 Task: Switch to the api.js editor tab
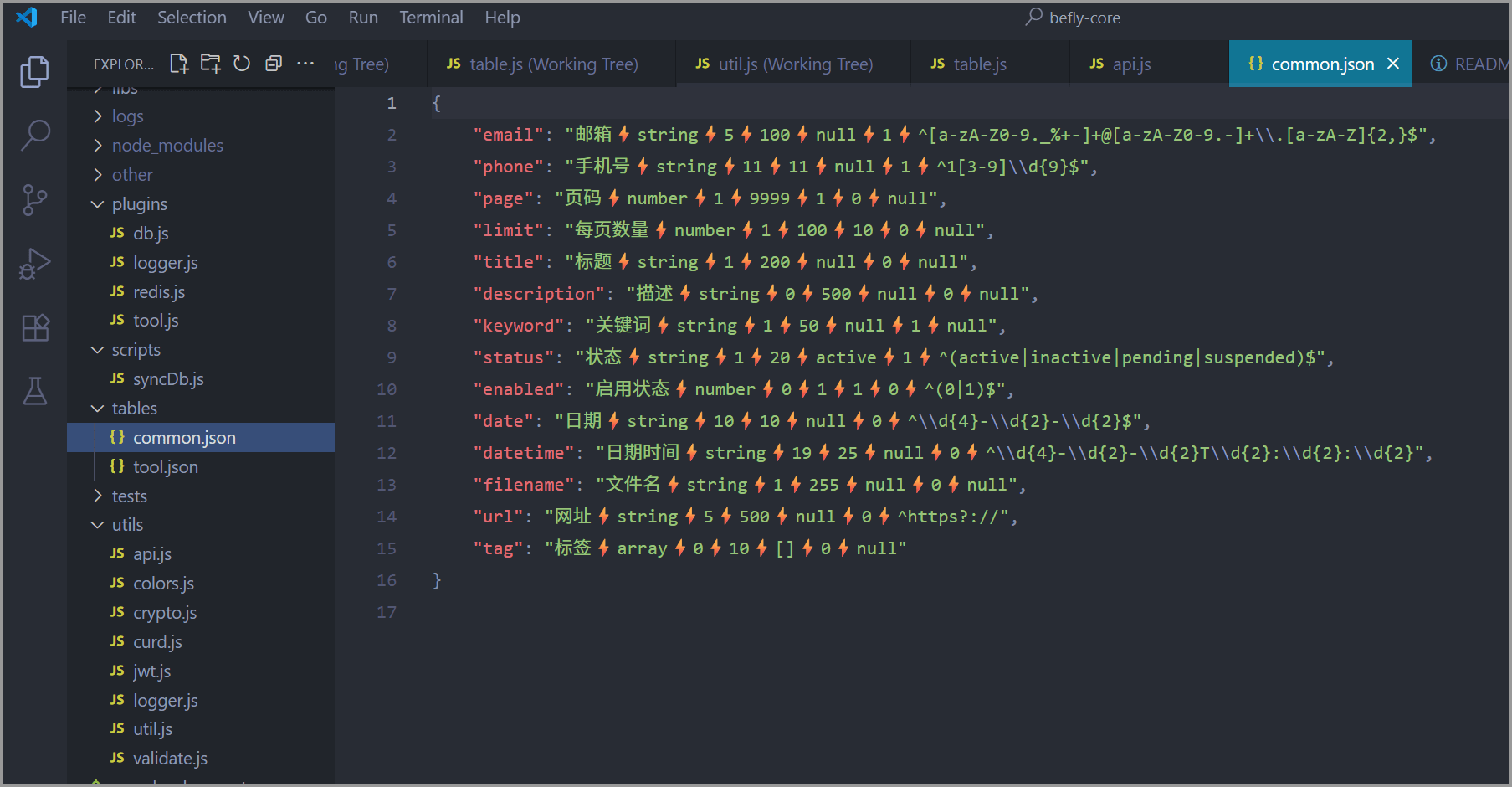(1130, 64)
